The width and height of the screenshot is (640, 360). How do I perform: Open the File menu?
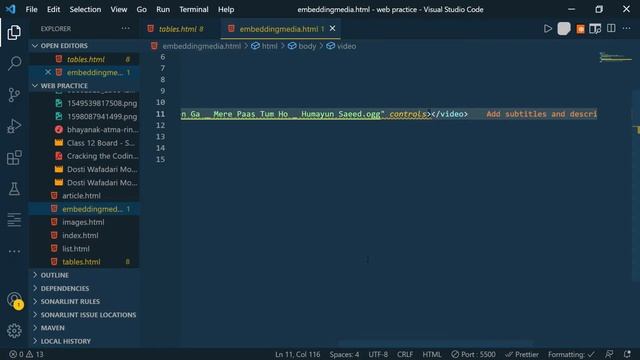[x=31, y=9]
